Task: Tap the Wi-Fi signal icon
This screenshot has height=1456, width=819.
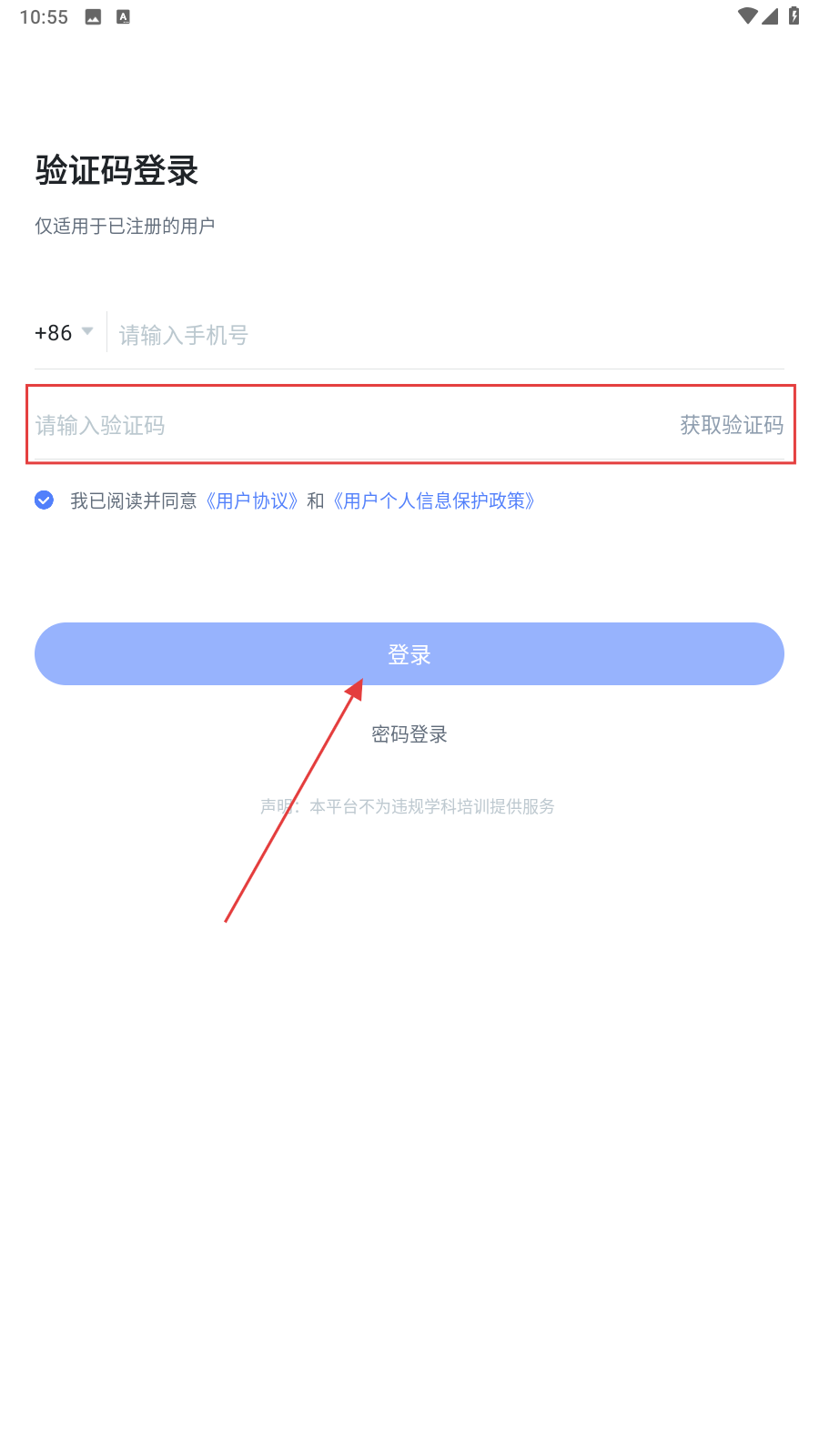Action: tap(747, 15)
